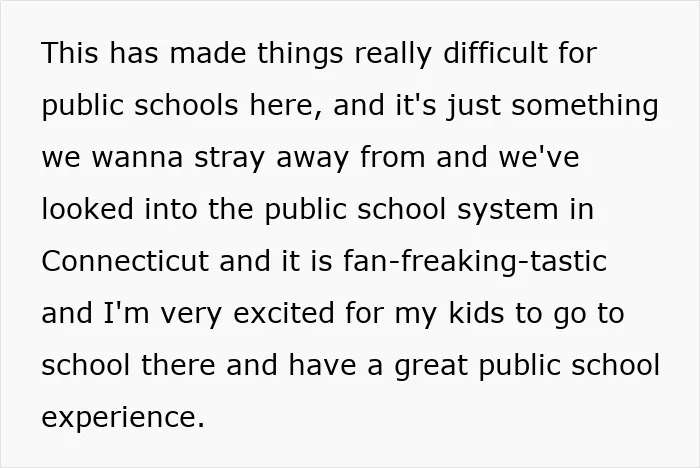This screenshot has width=700, height=468.
Task: Click the word 'looked' at the line start
Action: 88,209
